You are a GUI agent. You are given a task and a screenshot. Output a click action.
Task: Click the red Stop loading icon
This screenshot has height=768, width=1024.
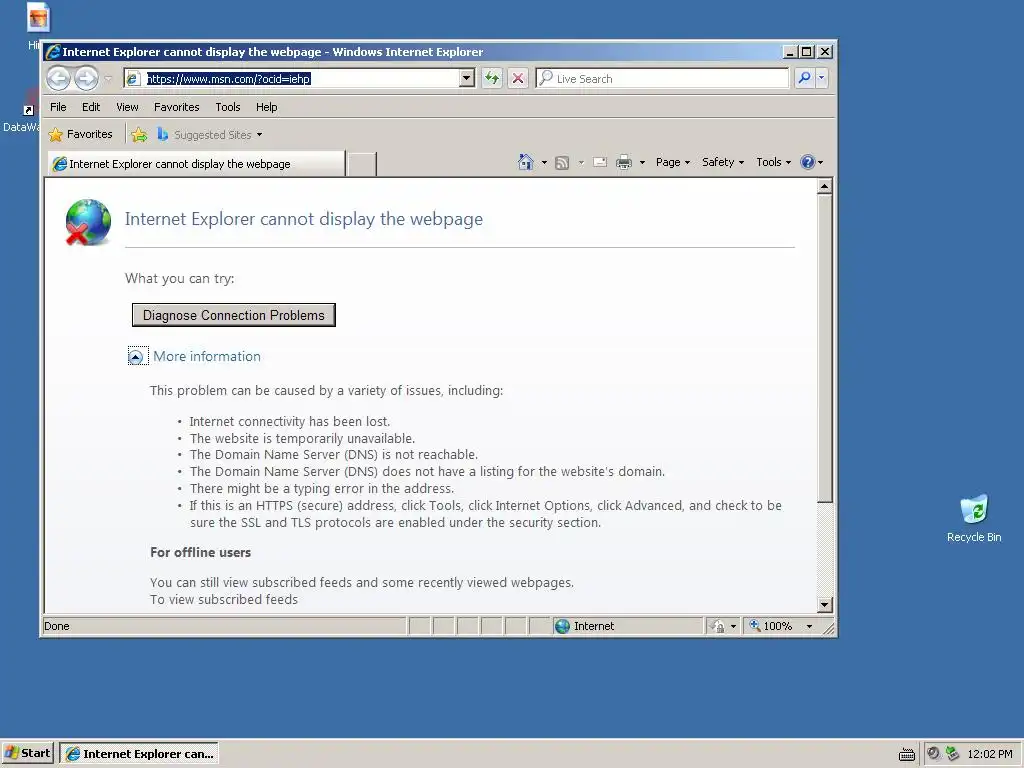click(x=518, y=79)
